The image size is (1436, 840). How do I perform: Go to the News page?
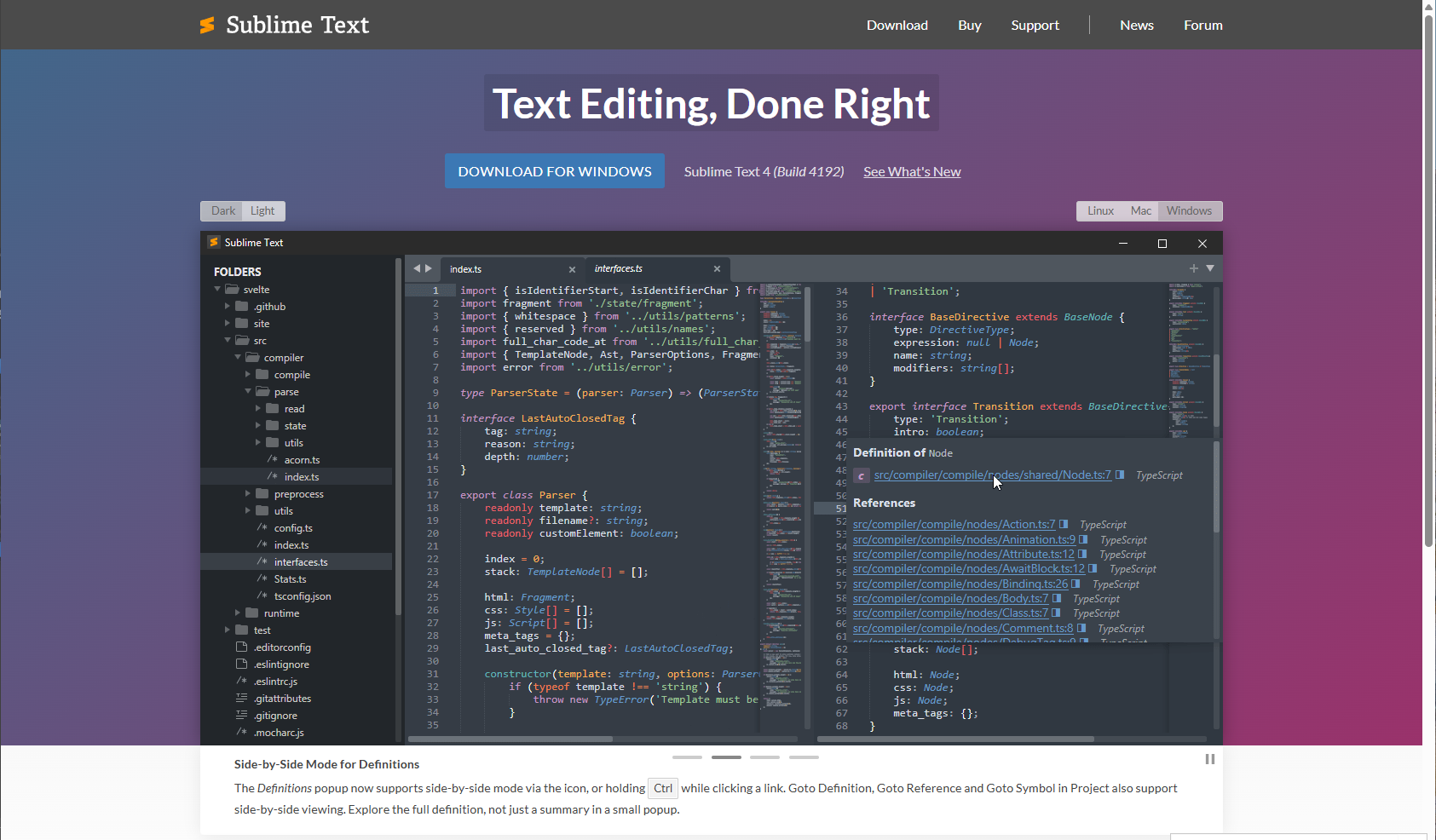point(1137,26)
